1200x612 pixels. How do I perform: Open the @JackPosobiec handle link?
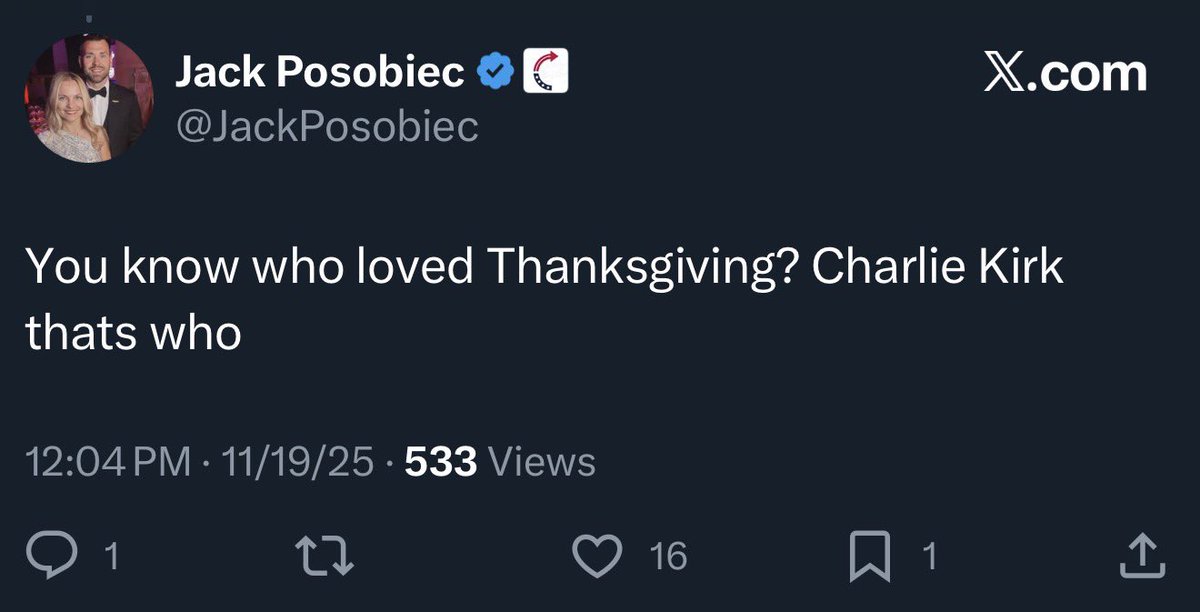[326, 126]
